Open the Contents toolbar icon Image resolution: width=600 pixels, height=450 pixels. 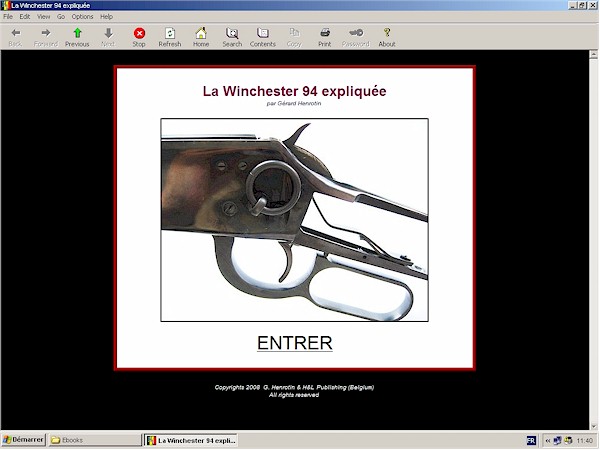(x=263, y=33)
